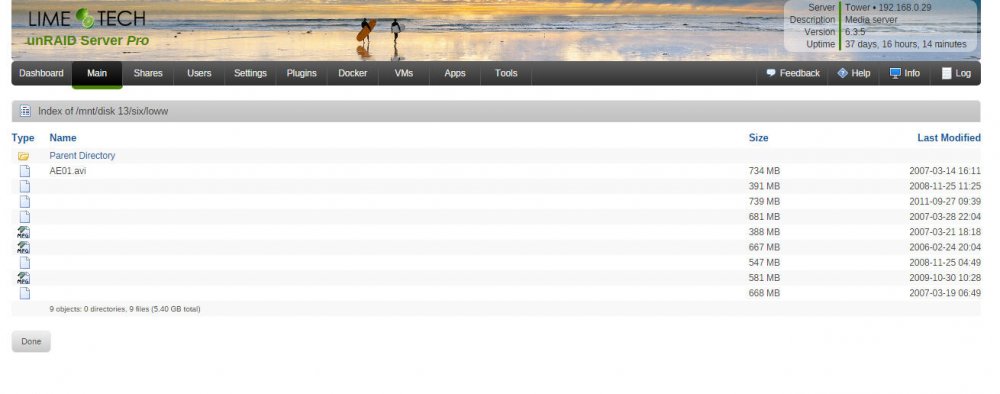Switch to the Settings tab
The image size is (1000, 394).
(250, 73)
